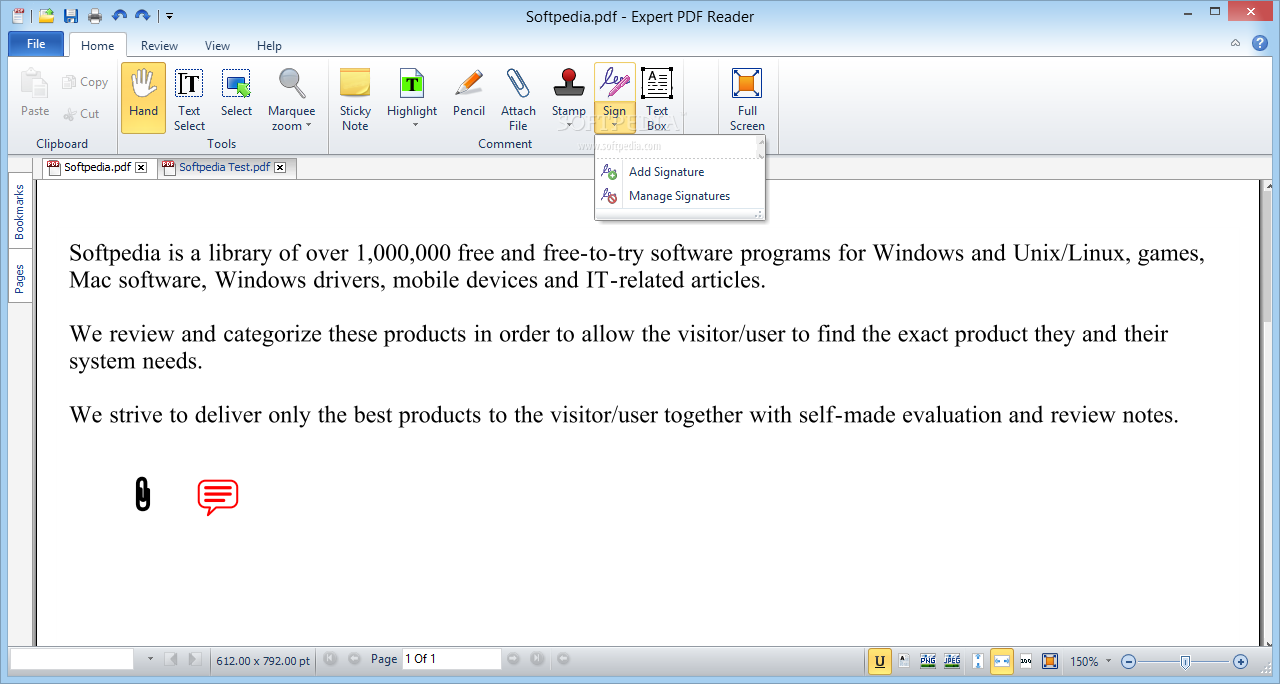The image size is (1280, 684).
Task: Go to the next page
Action: [x=513, y=659]
